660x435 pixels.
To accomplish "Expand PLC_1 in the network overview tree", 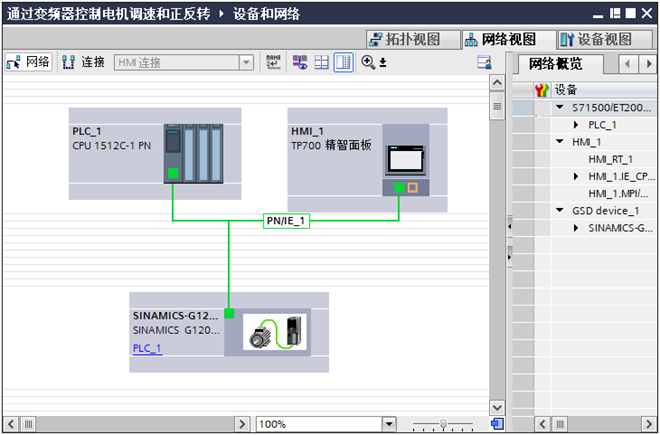I will pos(576,125).
